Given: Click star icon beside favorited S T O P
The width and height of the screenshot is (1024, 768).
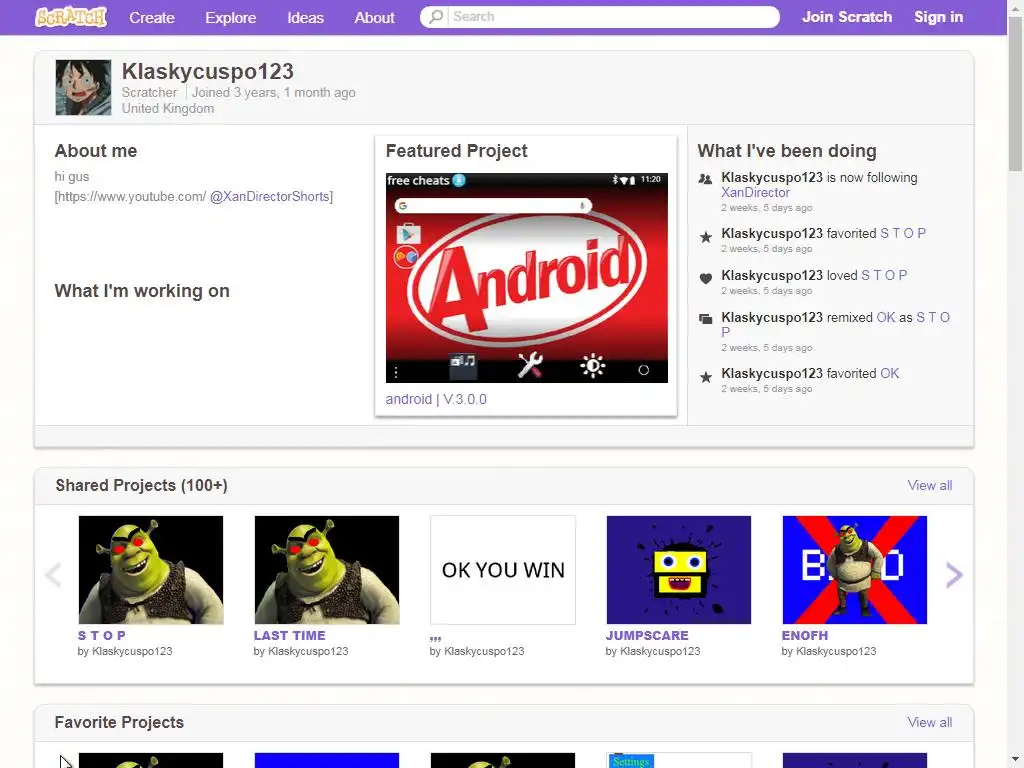Looking at the screenshot, I should pyautogui.click(x=705, y=236).
